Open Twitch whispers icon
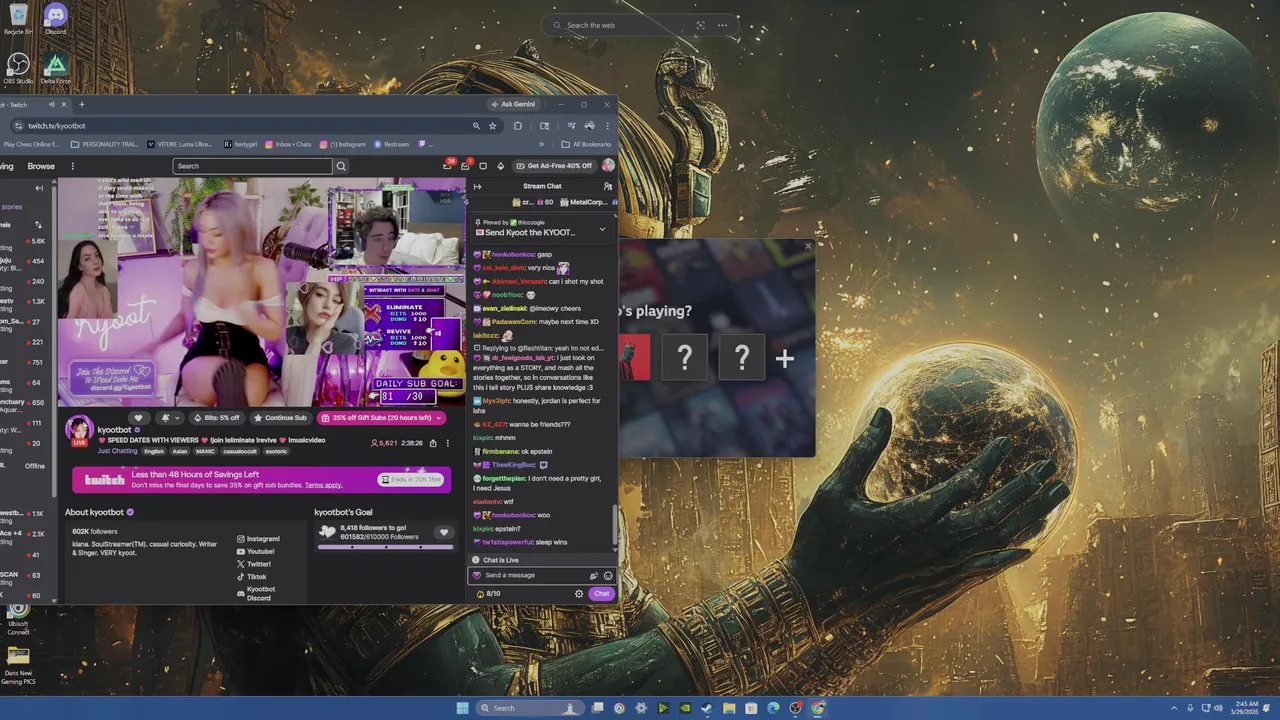 (483, 166)
